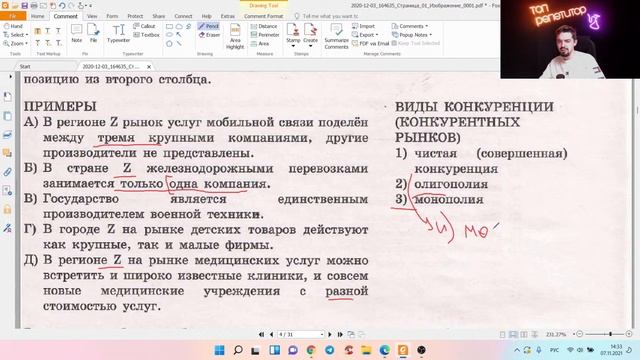640x360 pixels.
Task: Open the File menu
Action: click(13, 16)
